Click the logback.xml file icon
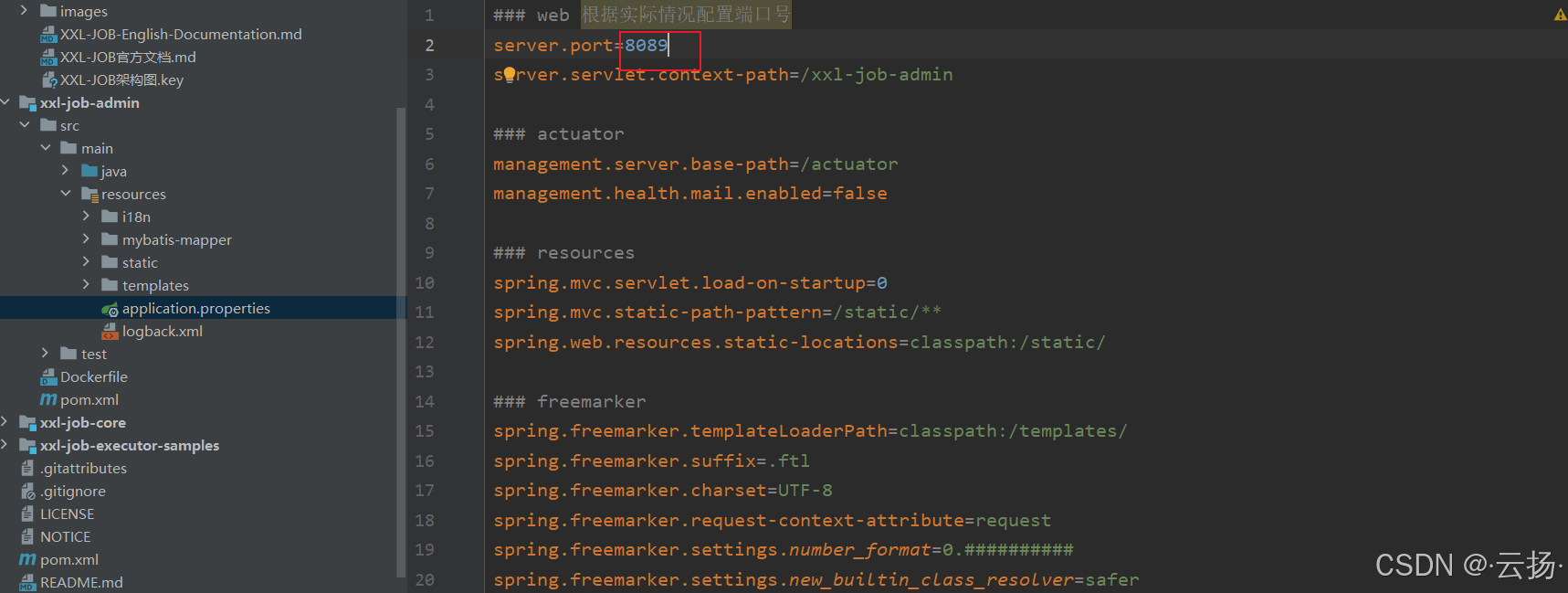This screenshot has height=593, width=1568. tap(110, 331)
